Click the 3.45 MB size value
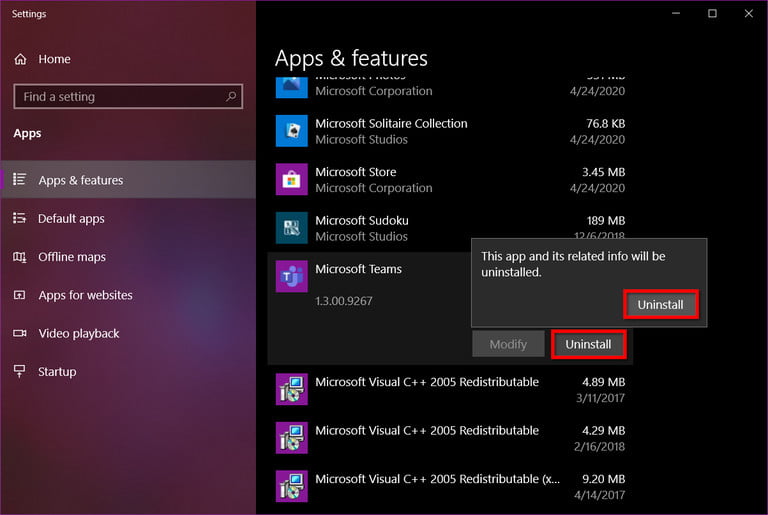Viewport: 768px width, 515px height. 603,172
